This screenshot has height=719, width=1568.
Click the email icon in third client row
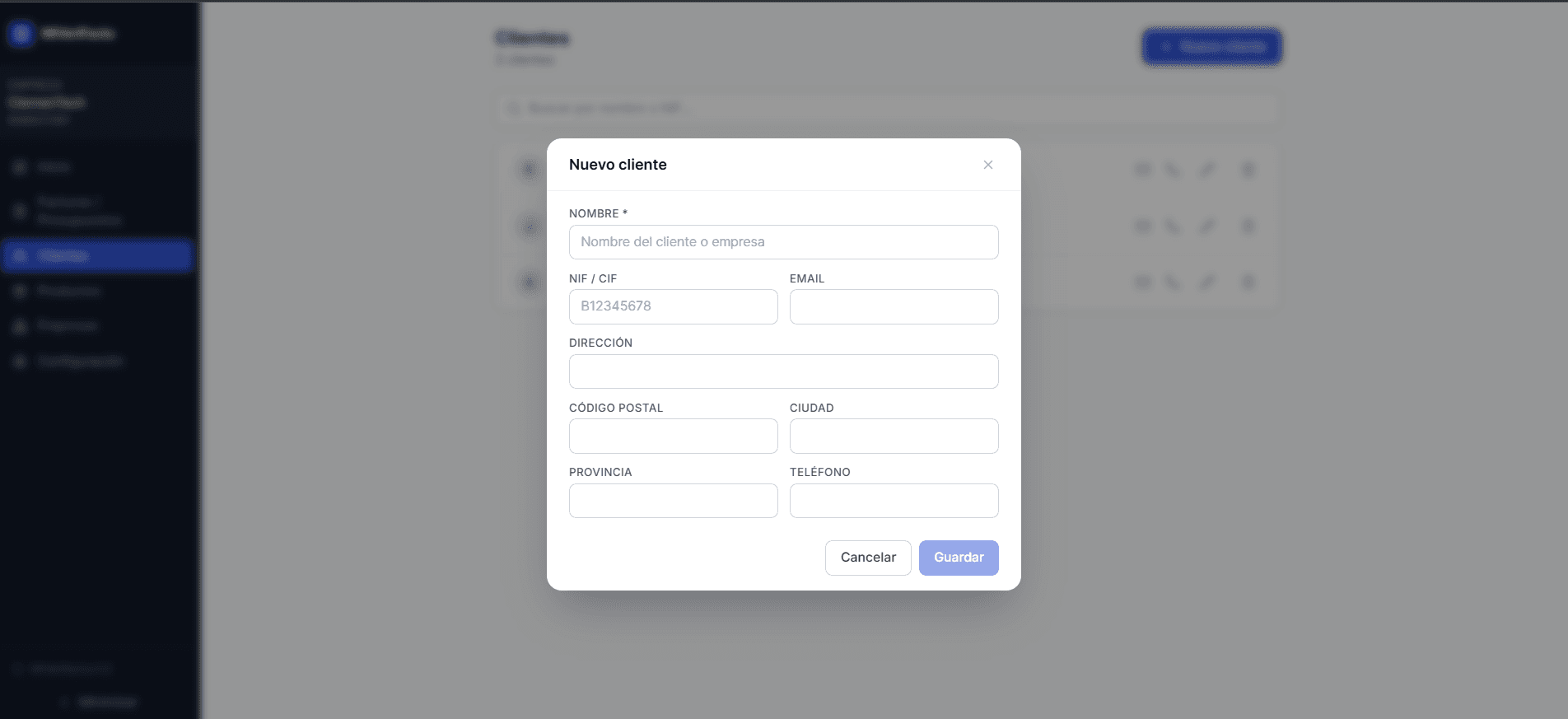tap(1142, 282)
